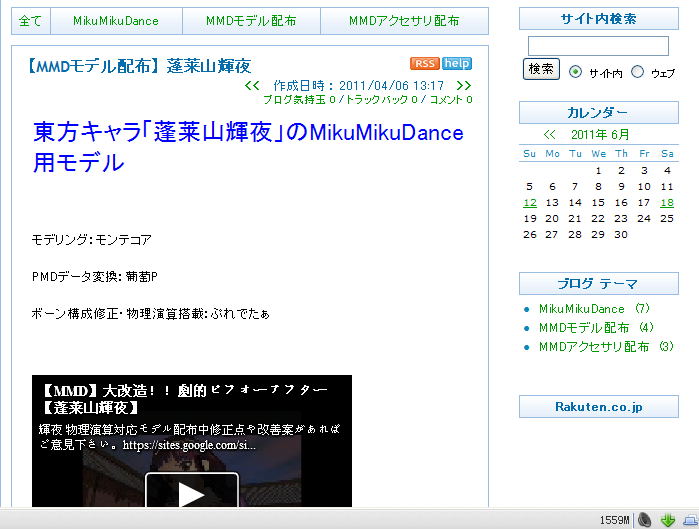Open the blue help icon

[457, 63]
